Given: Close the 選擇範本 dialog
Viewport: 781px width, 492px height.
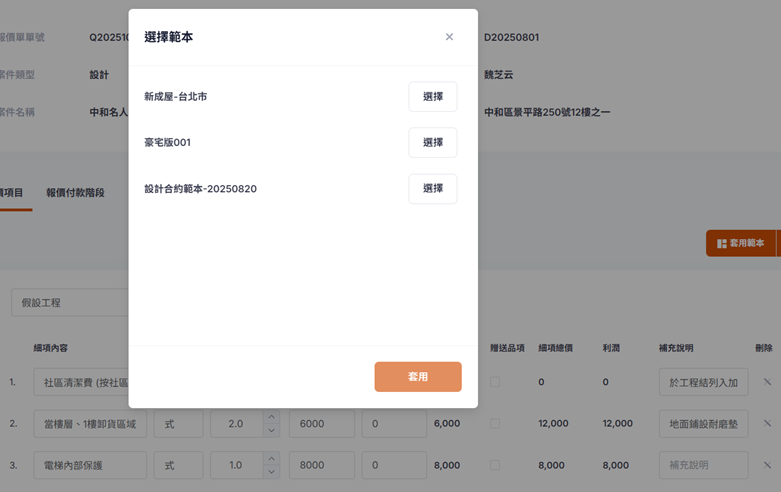Looking at the screenshot, I should click(449, 37).
